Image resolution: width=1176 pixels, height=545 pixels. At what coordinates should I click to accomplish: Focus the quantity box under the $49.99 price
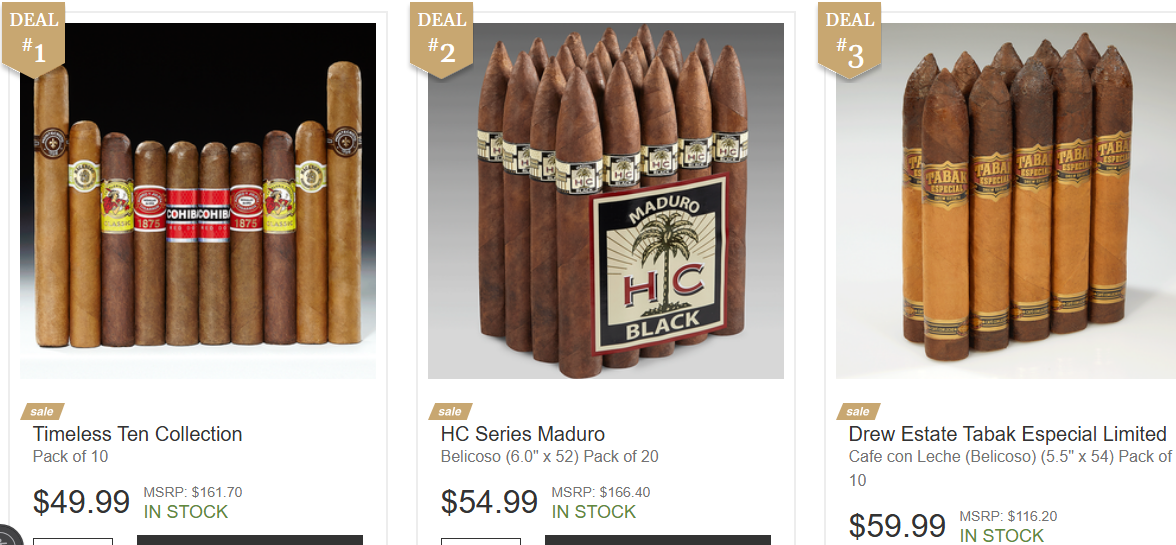73,541
